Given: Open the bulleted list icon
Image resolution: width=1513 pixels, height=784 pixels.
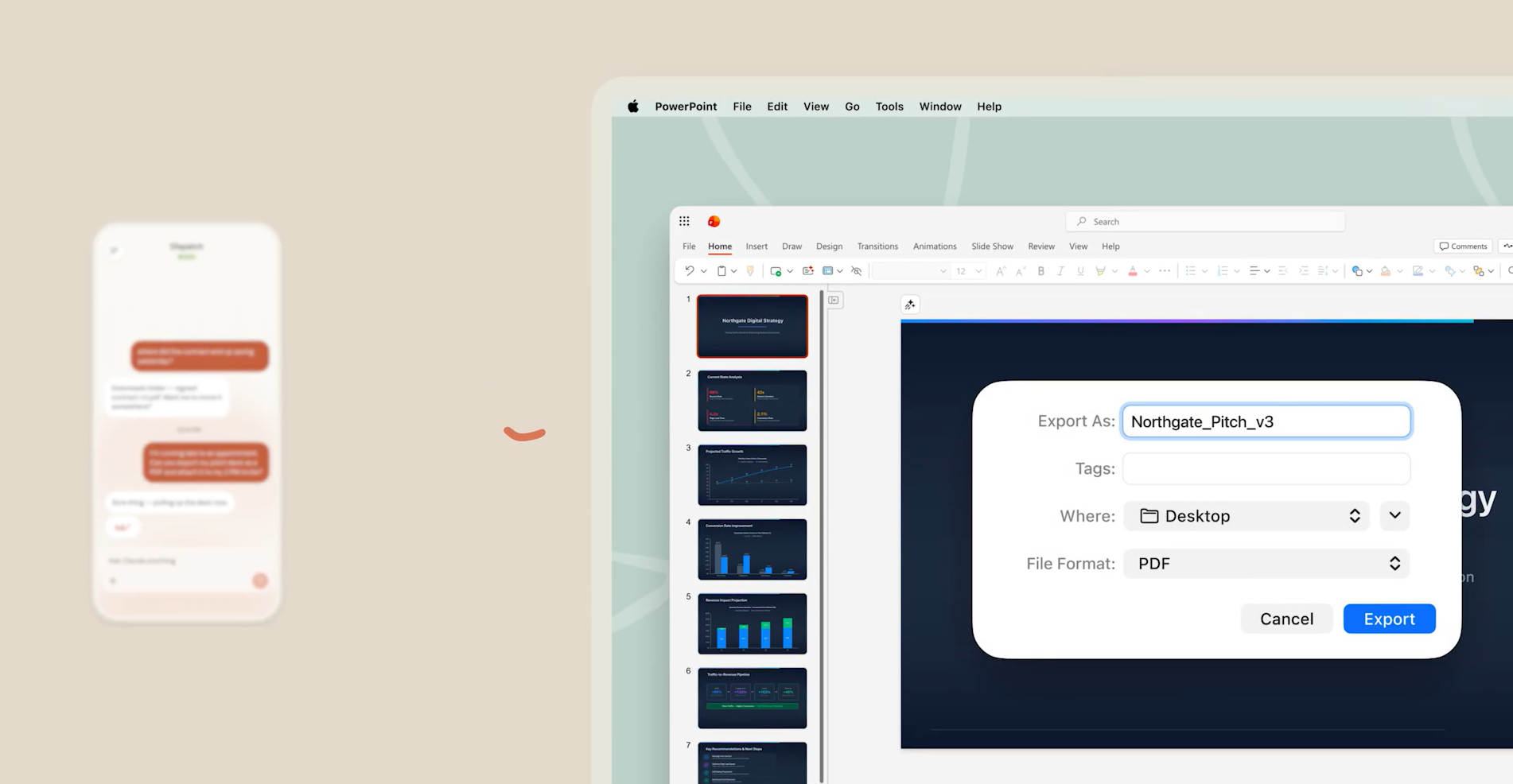Looking at the screenshot, I should (x=1192, y=270).
